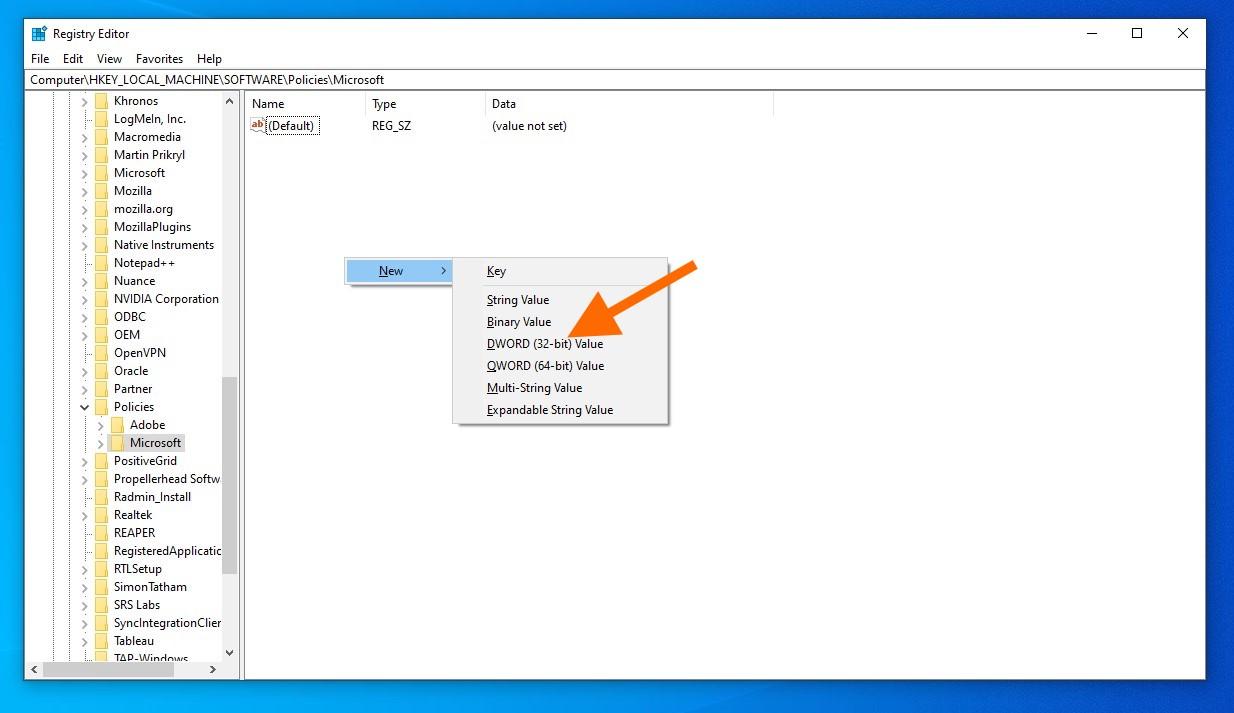Click the tree horizontal scroll-right arrow
1234x713 pixels.
213,669
